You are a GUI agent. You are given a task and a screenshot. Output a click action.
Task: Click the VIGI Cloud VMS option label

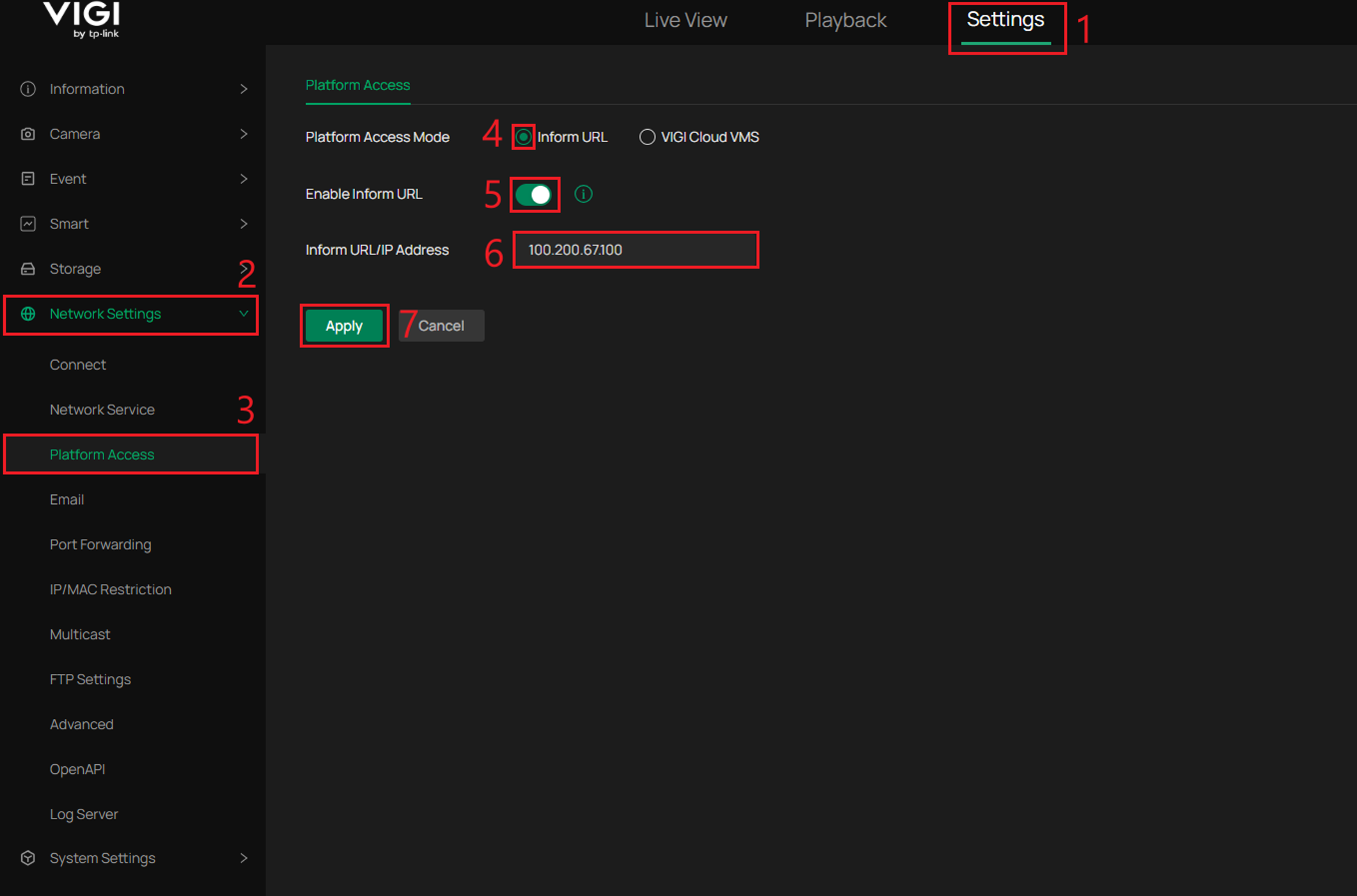pyautogui.click(x=710, y=137)
